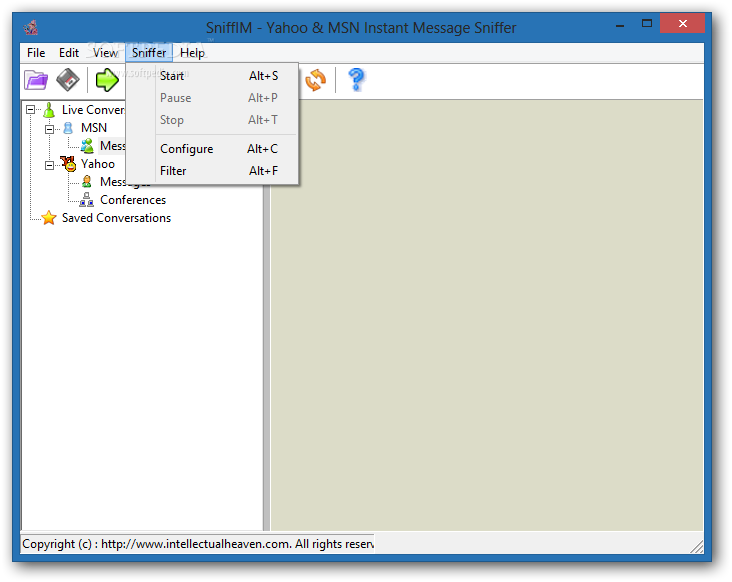732x582 pixels.
Task: Click the blue MSN buddy icon
Action: [68, 128]
